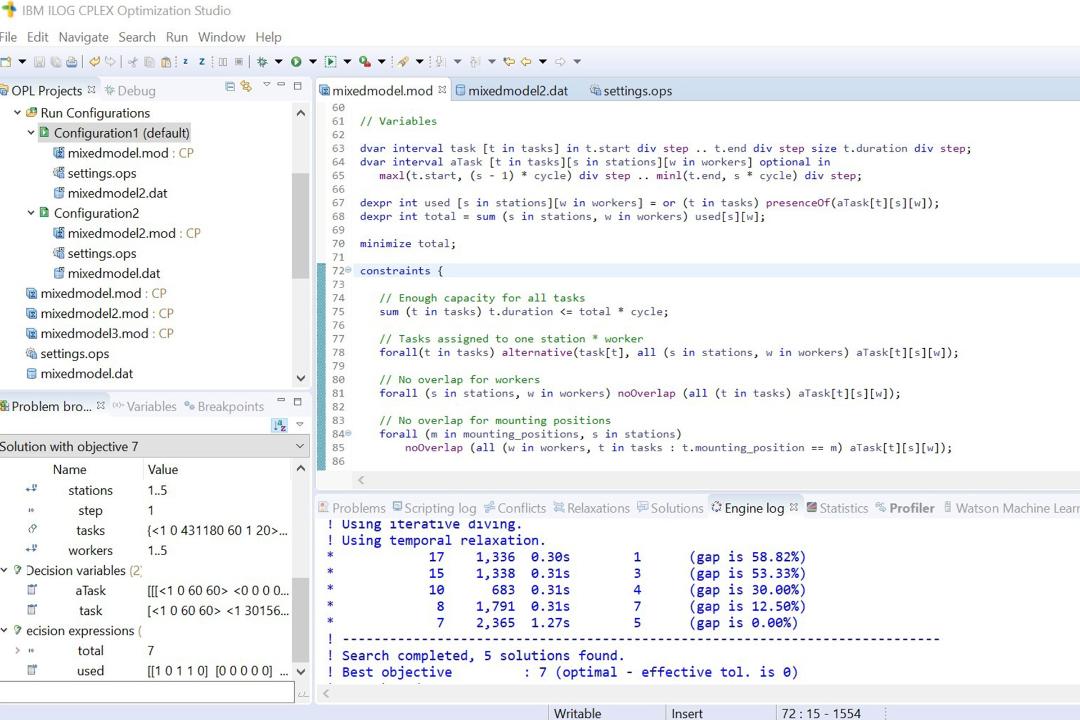1080x720 pixels.
Task: Toggle code folding at constraints line 72
Action: (348, 270)
